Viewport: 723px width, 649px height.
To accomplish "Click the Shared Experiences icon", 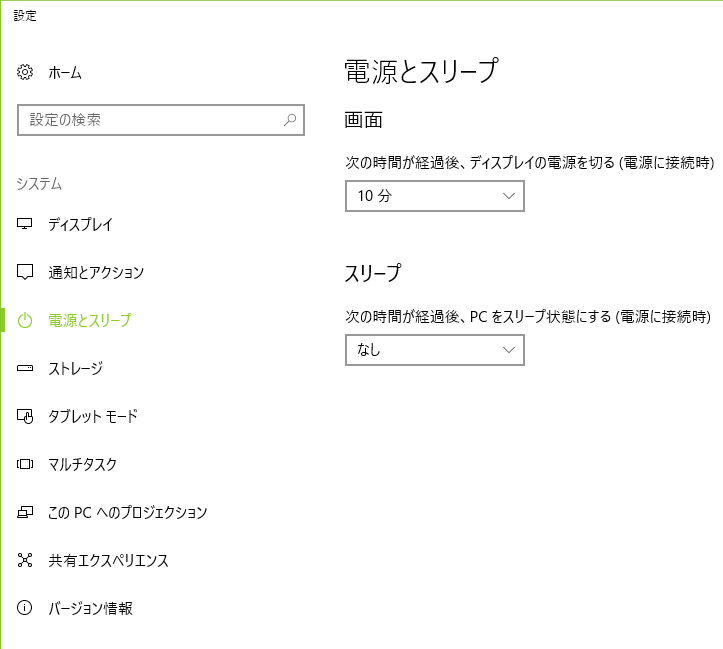I will (25, 560).
